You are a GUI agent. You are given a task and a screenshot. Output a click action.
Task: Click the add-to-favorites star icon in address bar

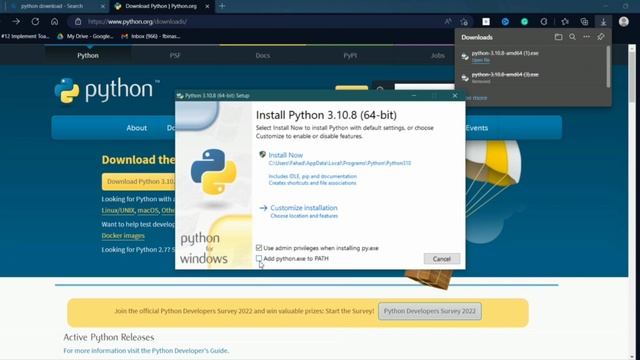click(464, 22)
